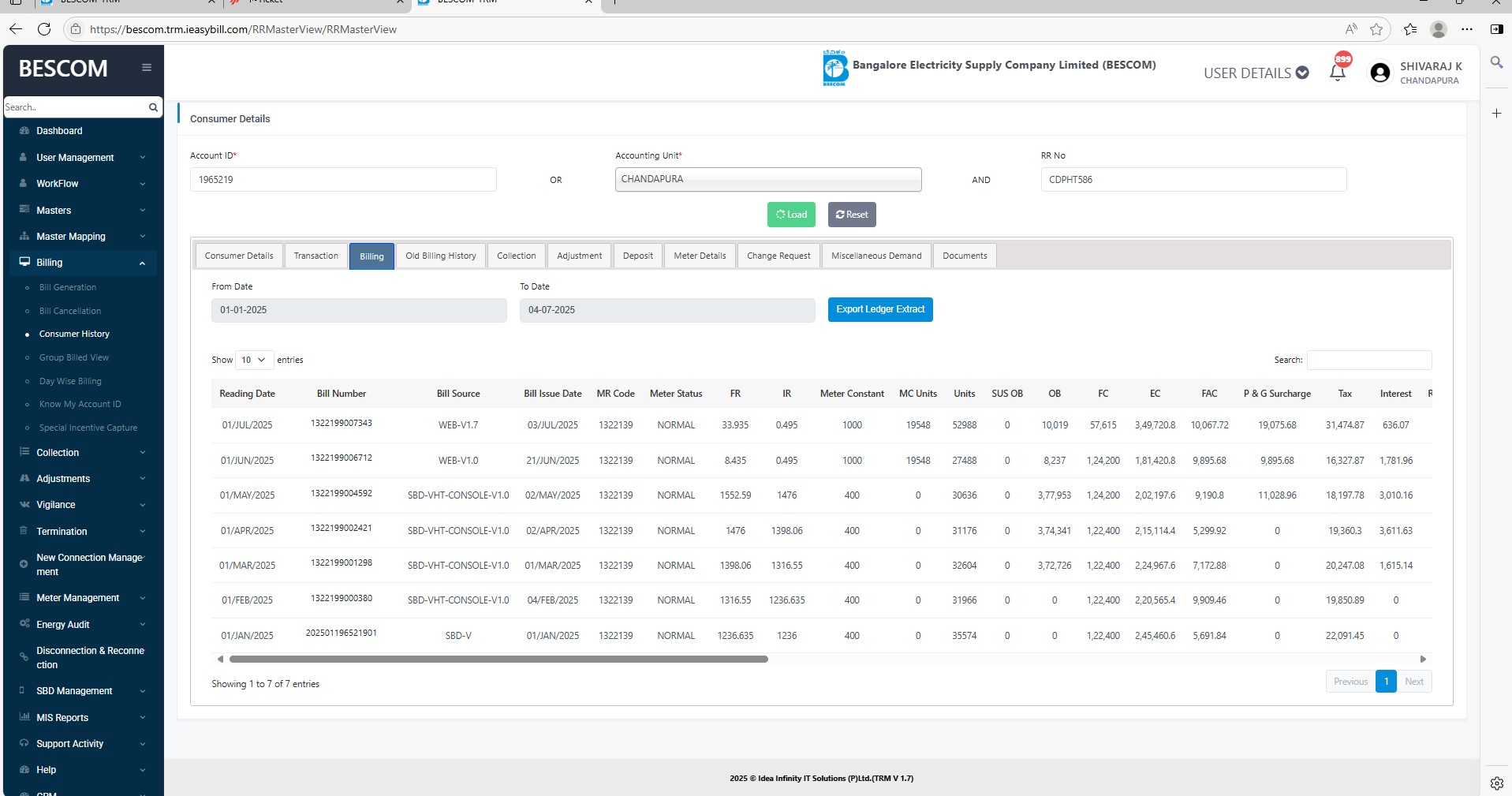The image size is (1512, 796).
Task: Expand User Management menu
Action: coord(83,158)
